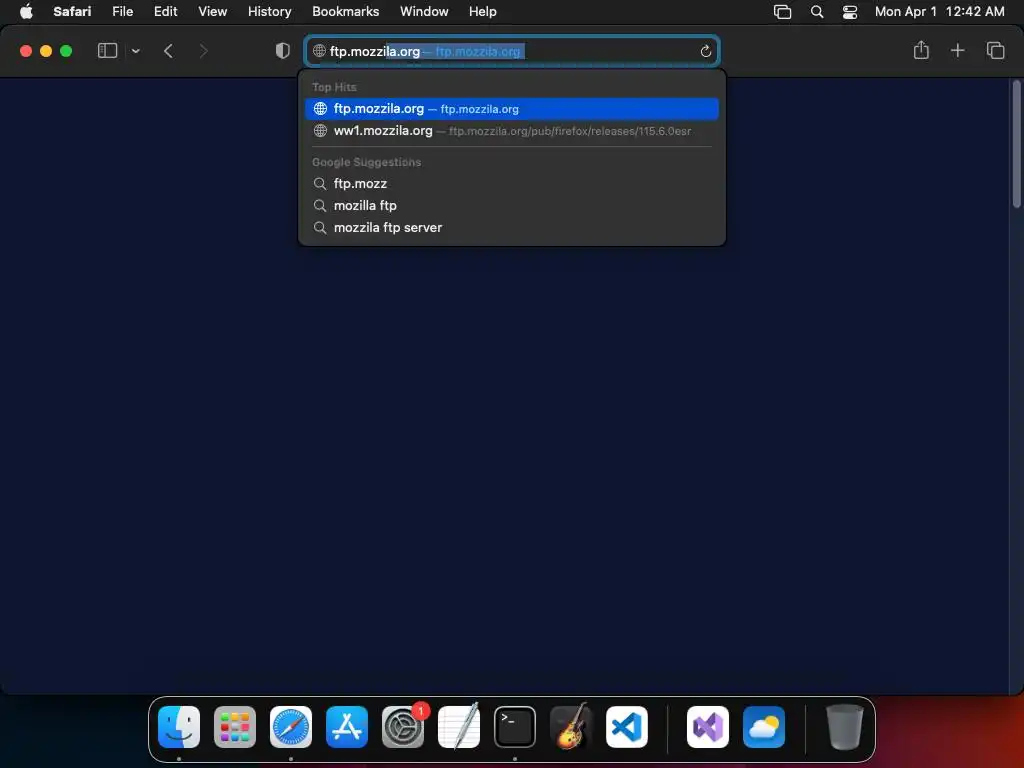Open the Trash in the Dock
This screenshot has height=768, width=1024.
[844, 727]
